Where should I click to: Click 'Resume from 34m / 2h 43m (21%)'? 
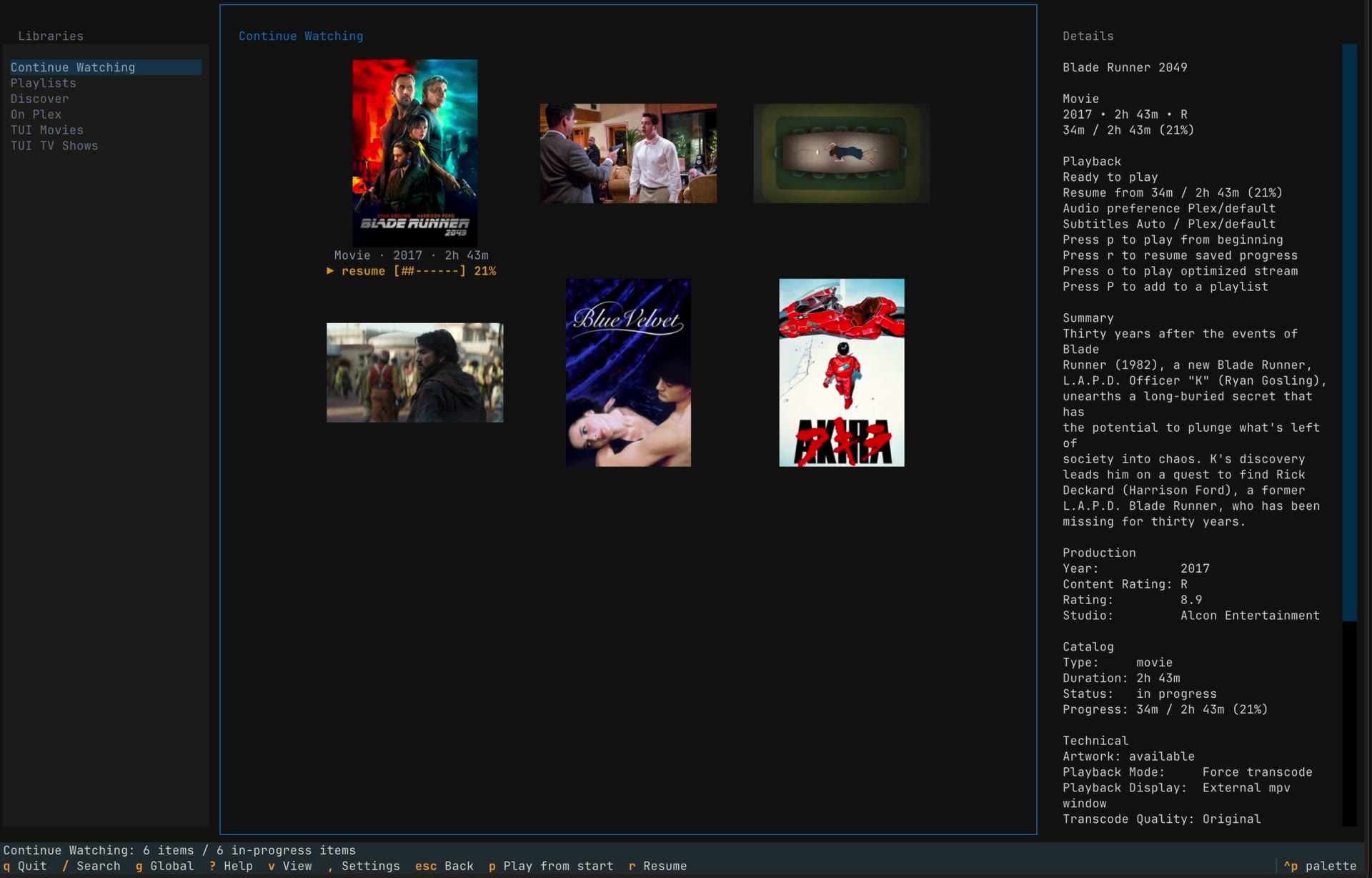(x=1173, y=193)
